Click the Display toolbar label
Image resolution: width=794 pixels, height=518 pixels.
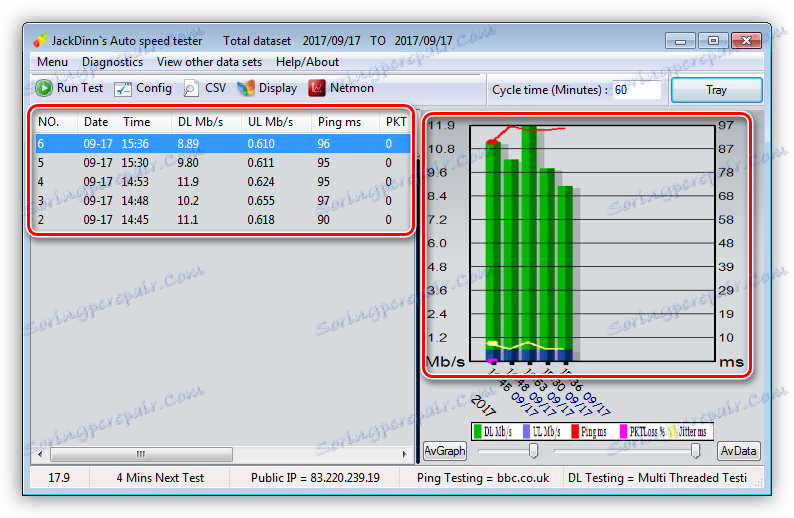[278, 88]
